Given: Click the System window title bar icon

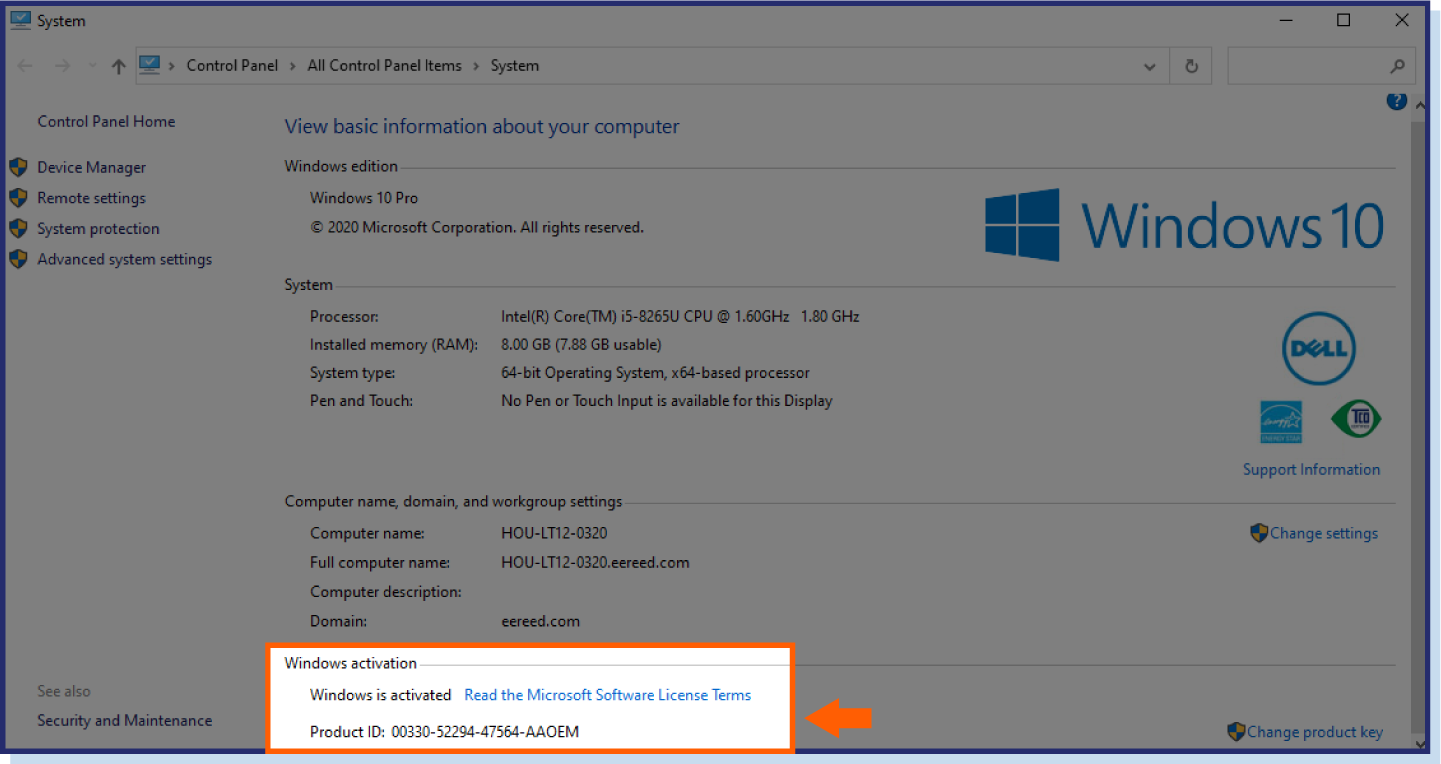Looking at the screenshot, I should (x=20, y=20).
